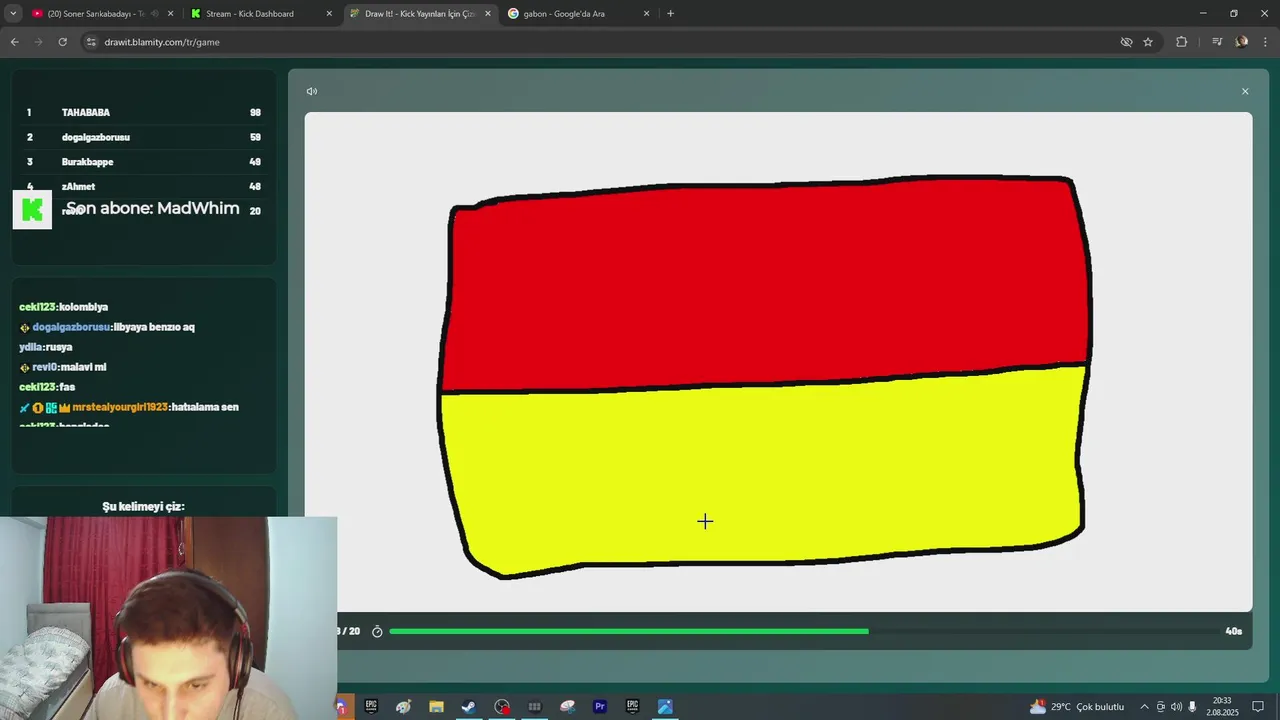1280x720 pixels.
Task: Reload the Draw It page
Action: [x=62, y=42]
